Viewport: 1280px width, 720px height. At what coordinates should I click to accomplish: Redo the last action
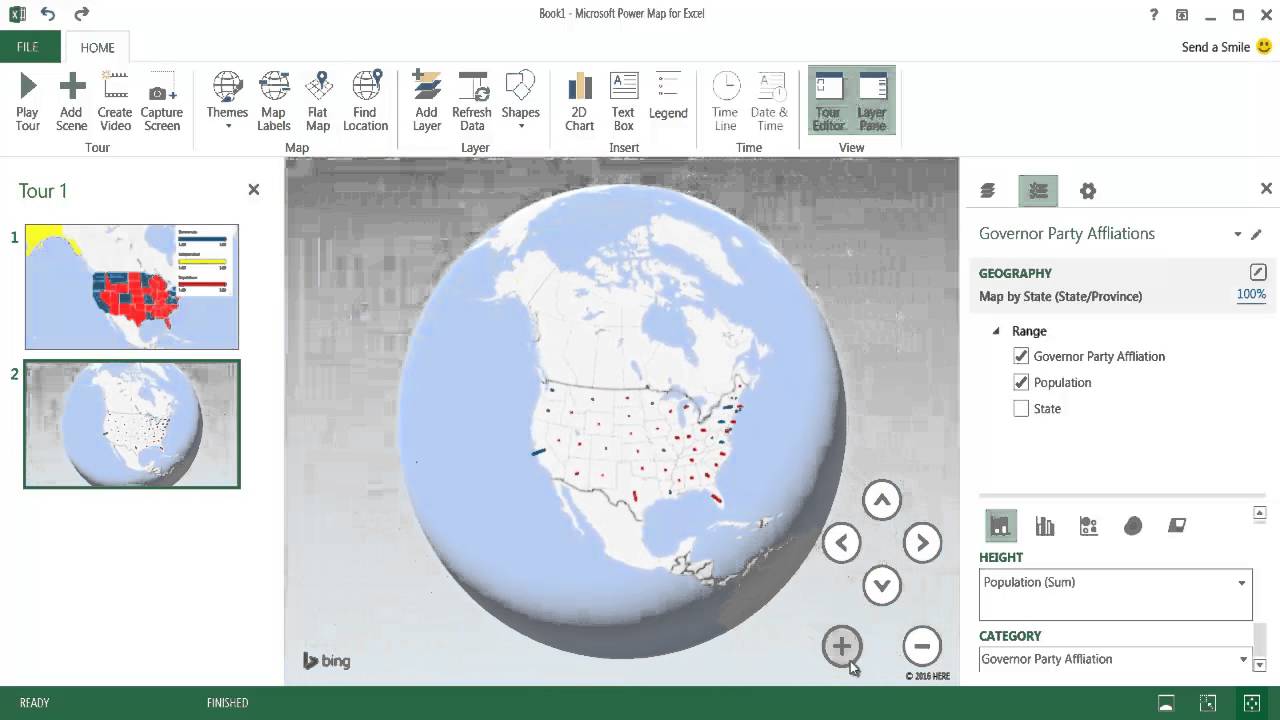point(82,14)
